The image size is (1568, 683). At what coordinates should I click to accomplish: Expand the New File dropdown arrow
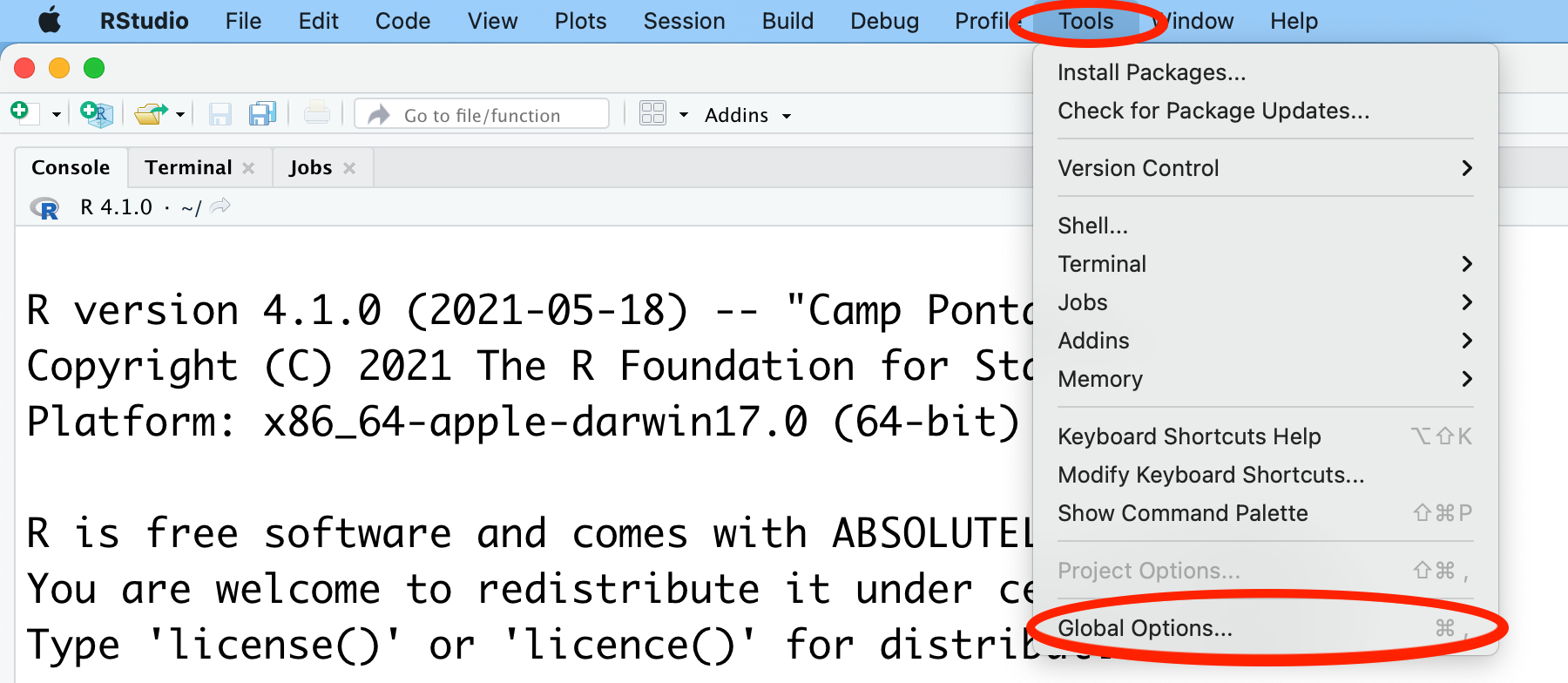(57, 115)
